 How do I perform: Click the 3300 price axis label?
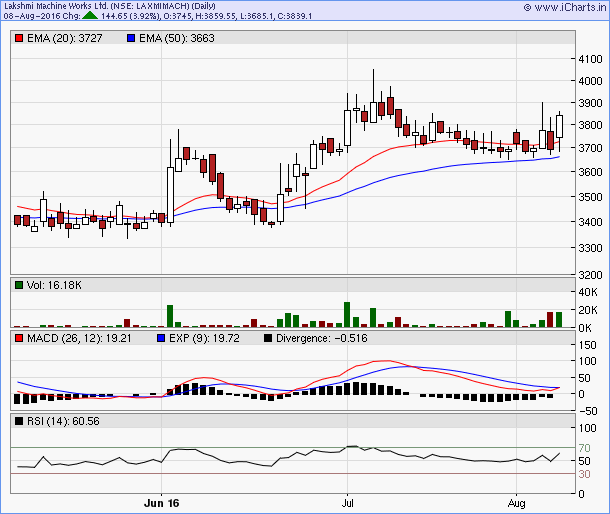pyautogui.click(x=590, y=248)
